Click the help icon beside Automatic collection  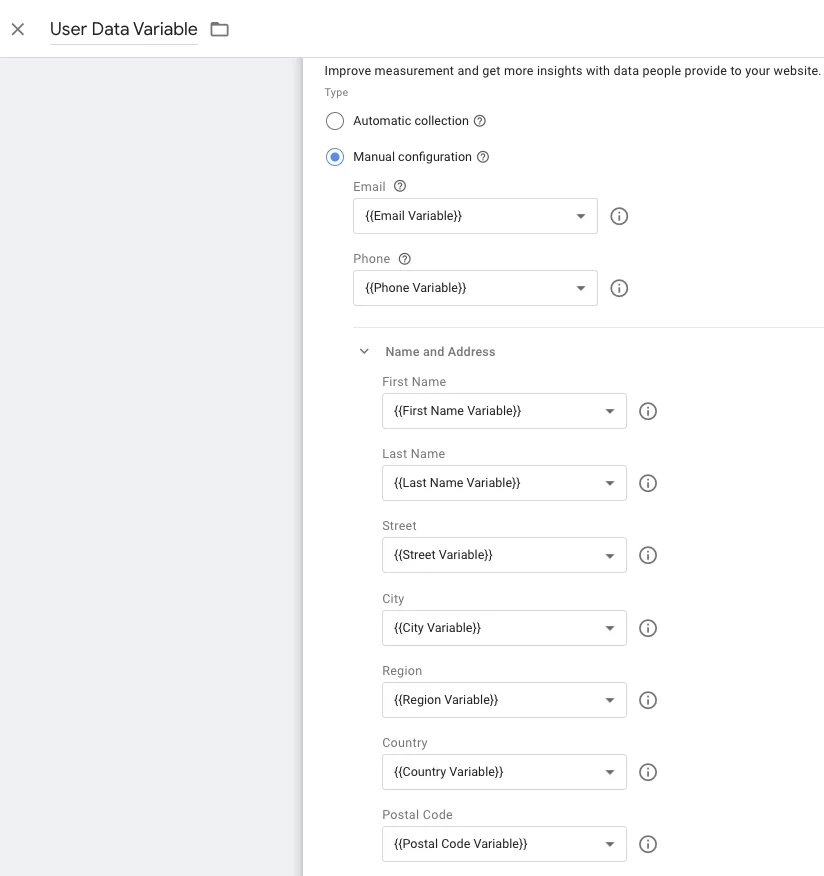(479, 121)
